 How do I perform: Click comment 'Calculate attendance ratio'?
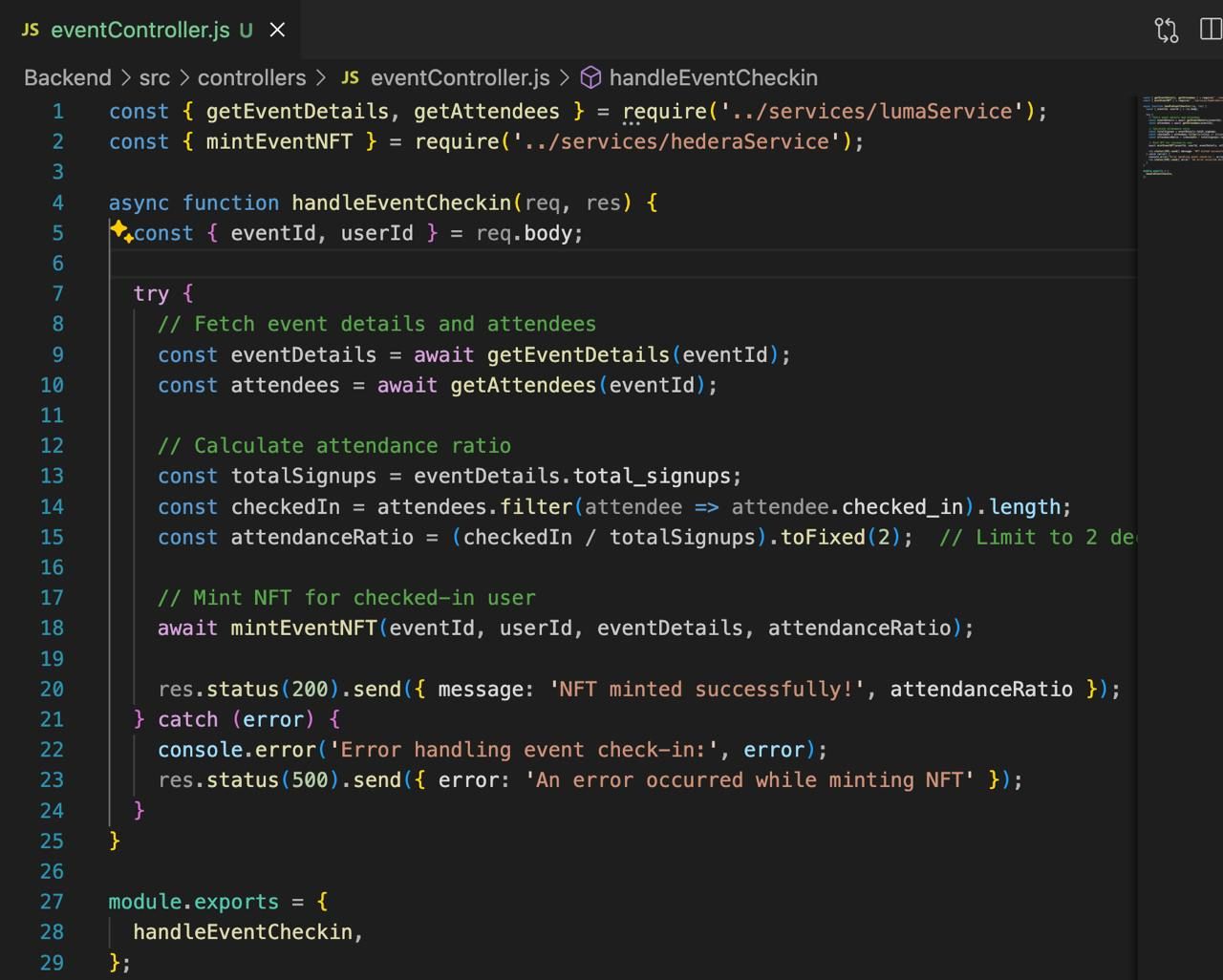(334, 445)
